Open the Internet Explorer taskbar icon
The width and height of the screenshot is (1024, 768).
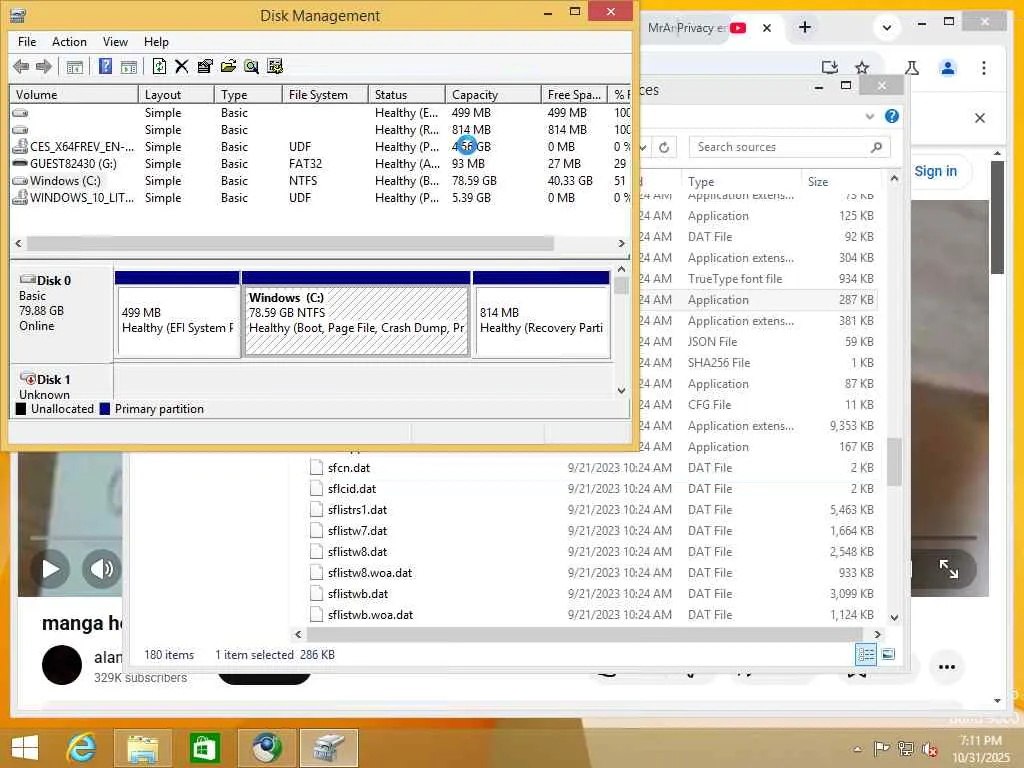[x=82, y=748]
